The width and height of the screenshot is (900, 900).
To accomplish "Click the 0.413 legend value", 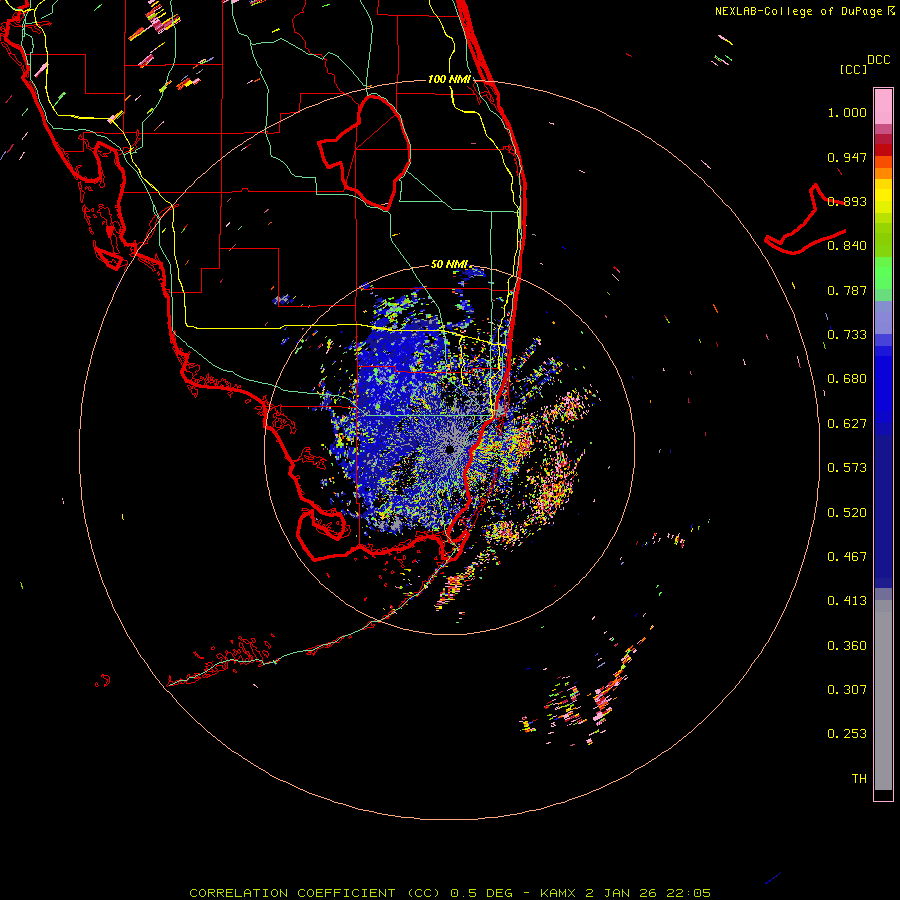I will [847, 601].
